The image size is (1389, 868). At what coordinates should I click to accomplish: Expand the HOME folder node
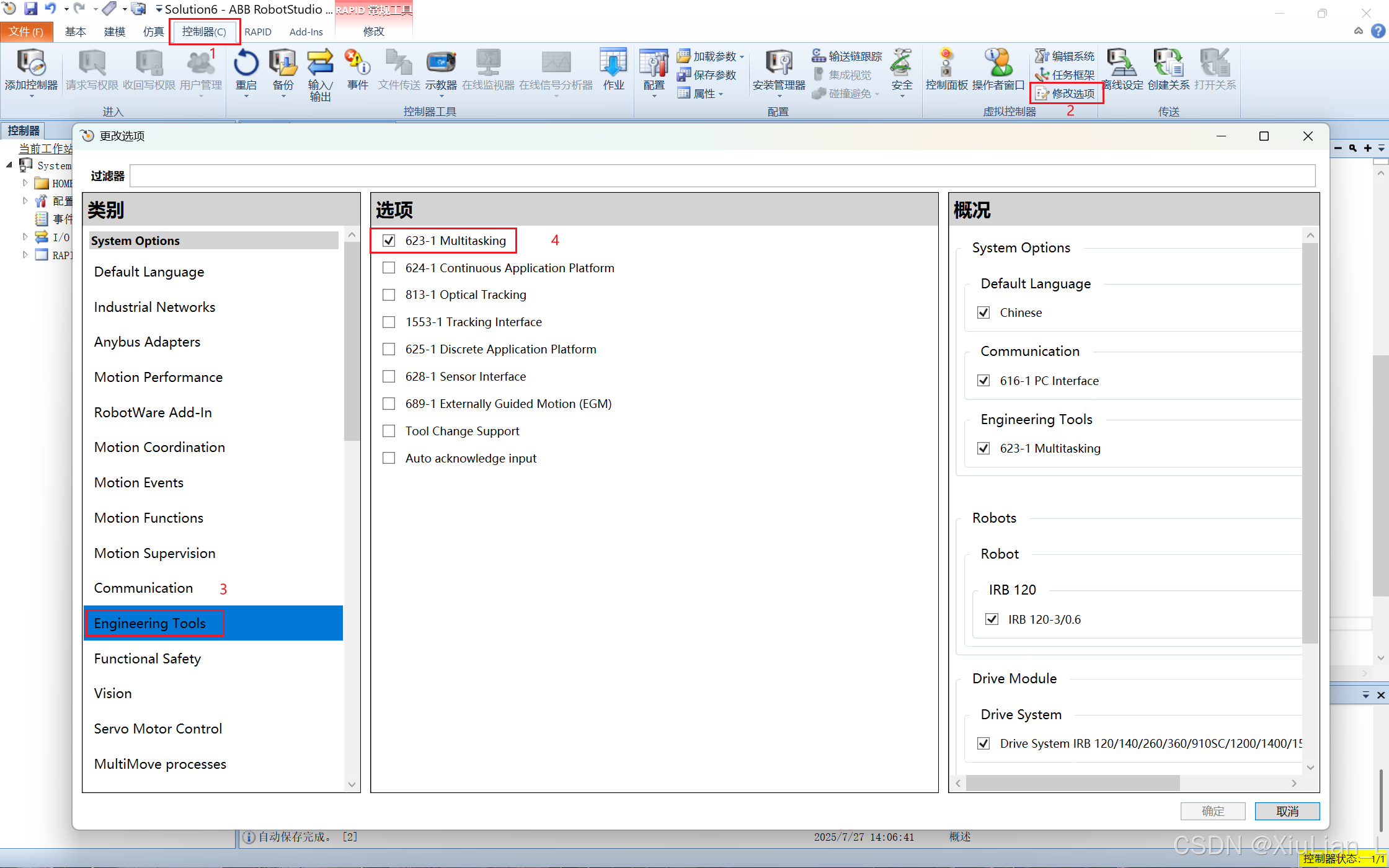(25, 183)
